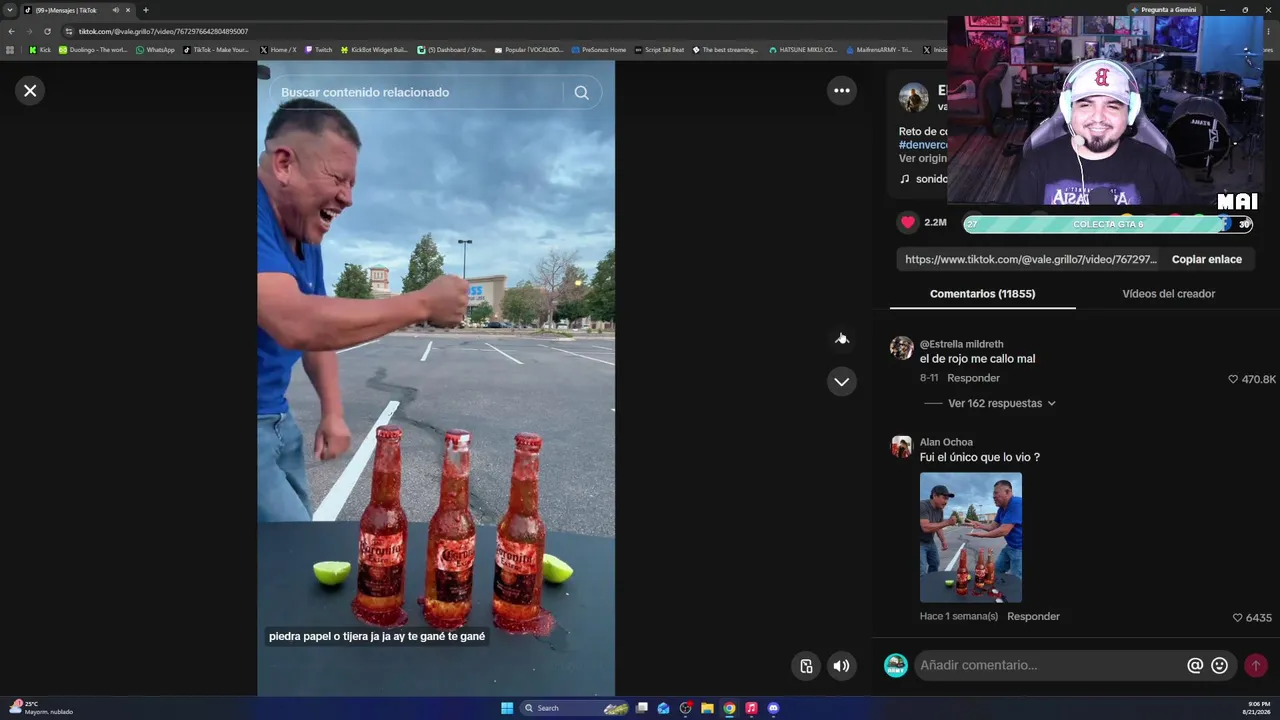Open Task View on the taskbar
The height and width of the screenshot is (720, 1280).
click(642, 708)
